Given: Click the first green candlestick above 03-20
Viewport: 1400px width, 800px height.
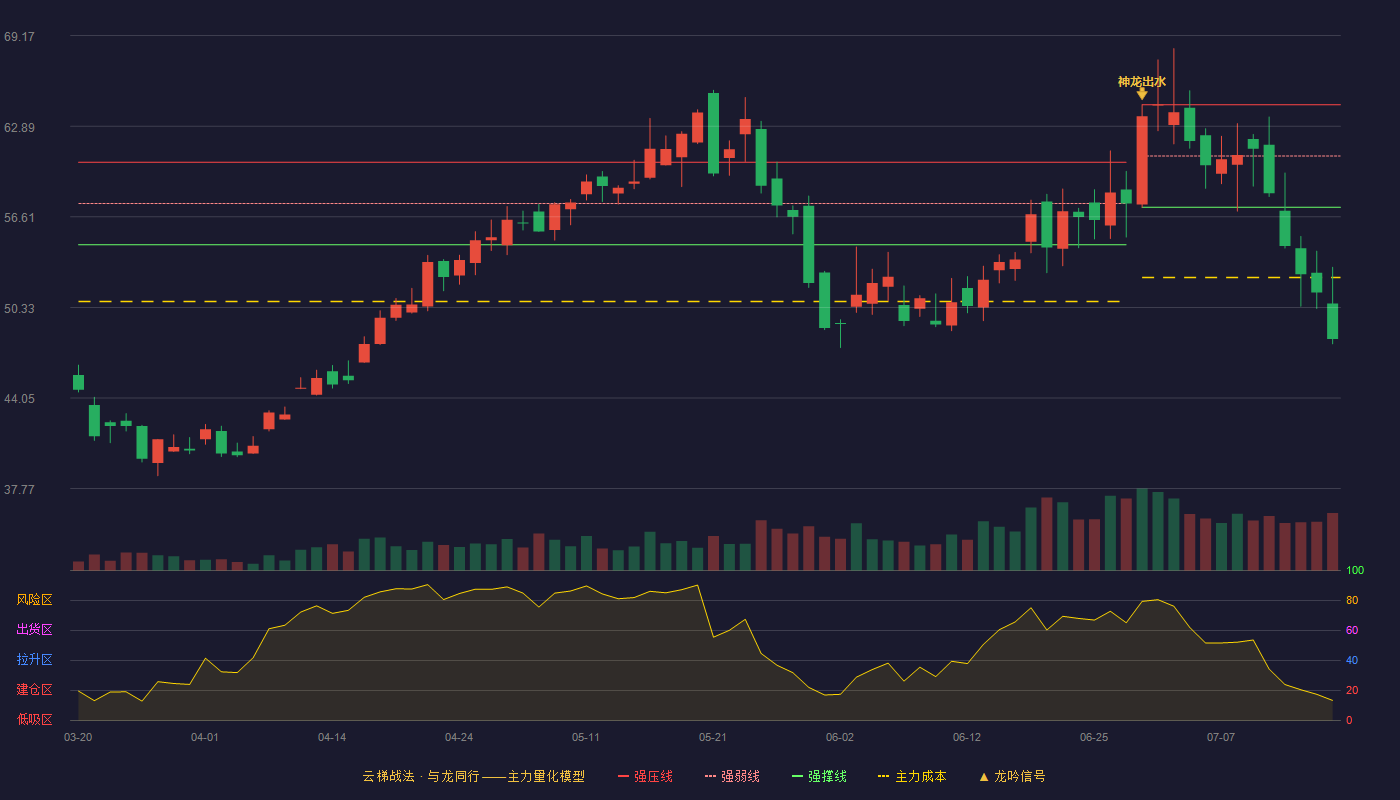Looking at the screenshot, I should 78,382.
